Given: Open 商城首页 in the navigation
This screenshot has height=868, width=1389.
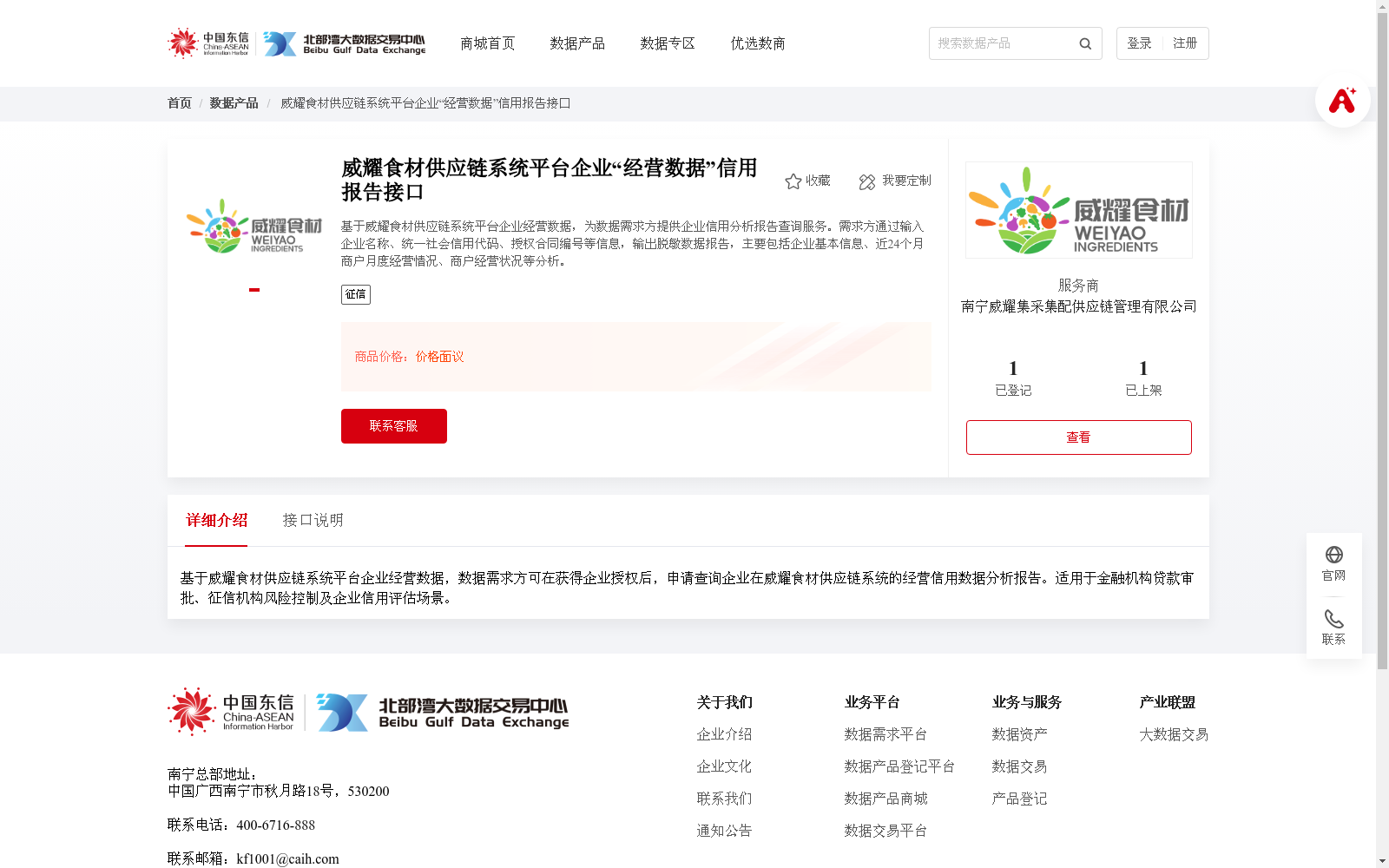Looking at the screenshot, I should (488, 43).
